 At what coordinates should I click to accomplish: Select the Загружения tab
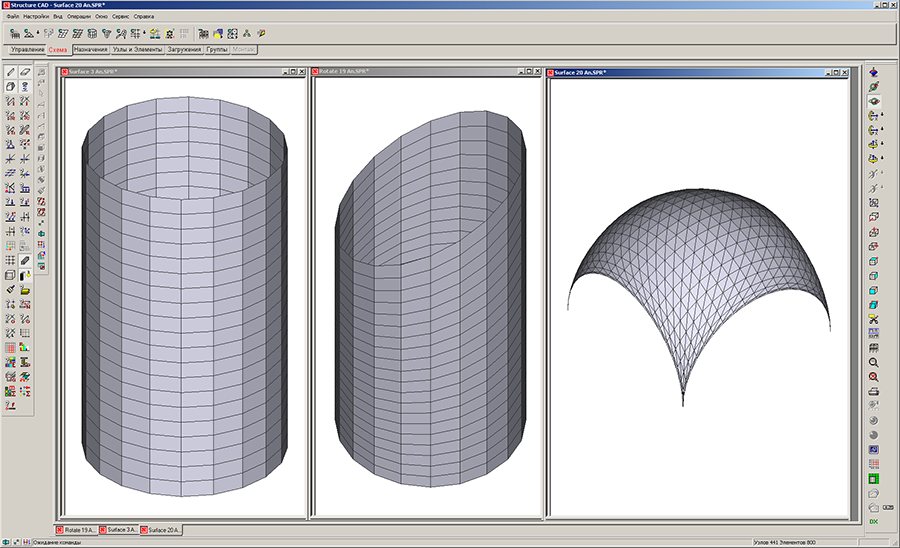[x=184, y=49]
